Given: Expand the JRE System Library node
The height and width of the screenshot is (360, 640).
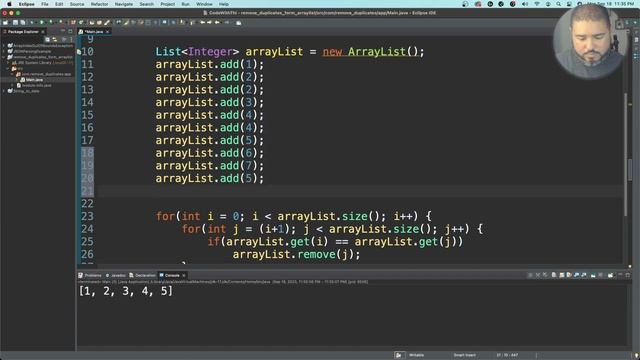Looking at the screenshot, I should [8, 63].
